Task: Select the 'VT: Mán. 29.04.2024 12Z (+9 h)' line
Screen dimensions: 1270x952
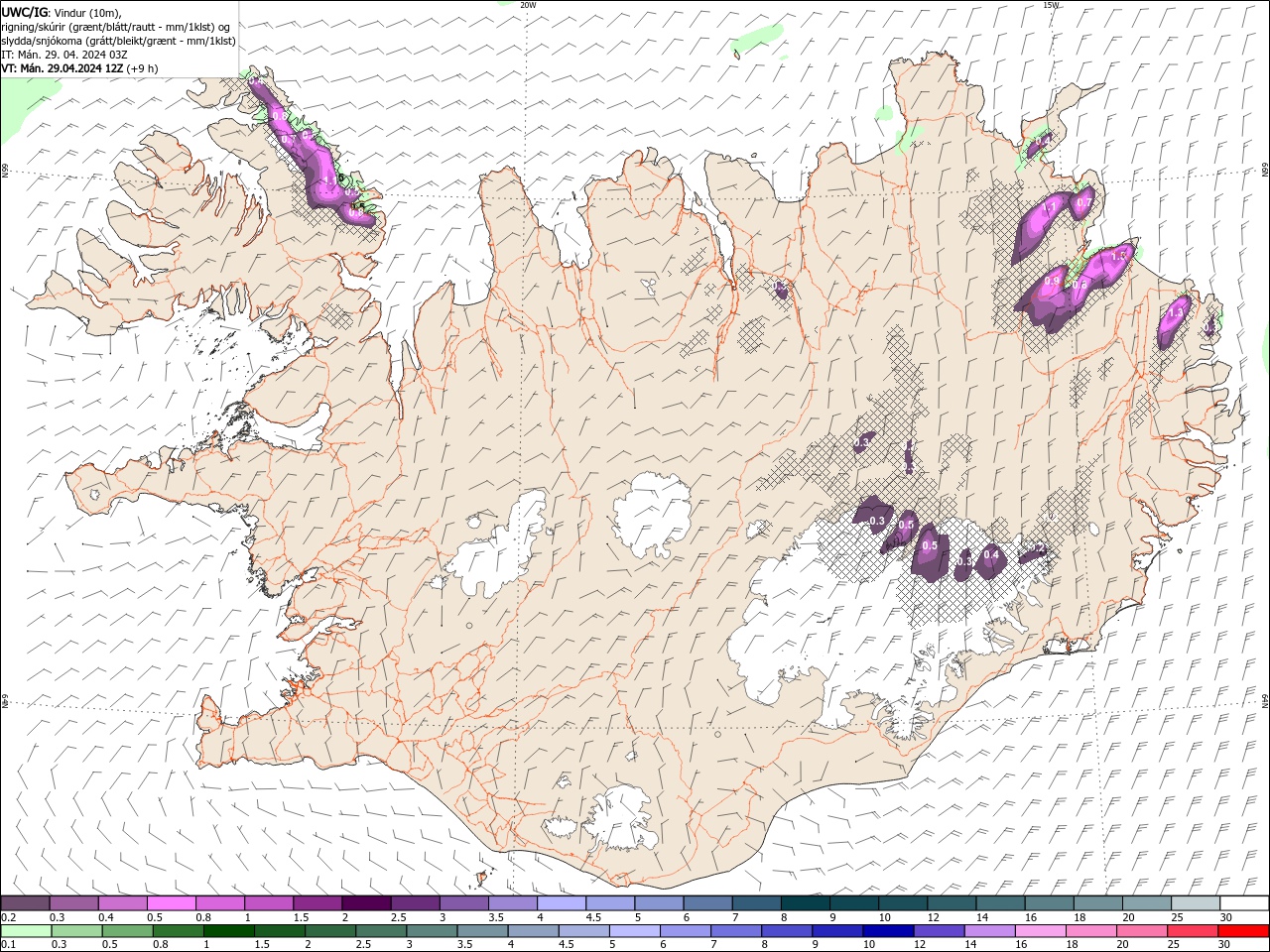Action: coord(79,68)
